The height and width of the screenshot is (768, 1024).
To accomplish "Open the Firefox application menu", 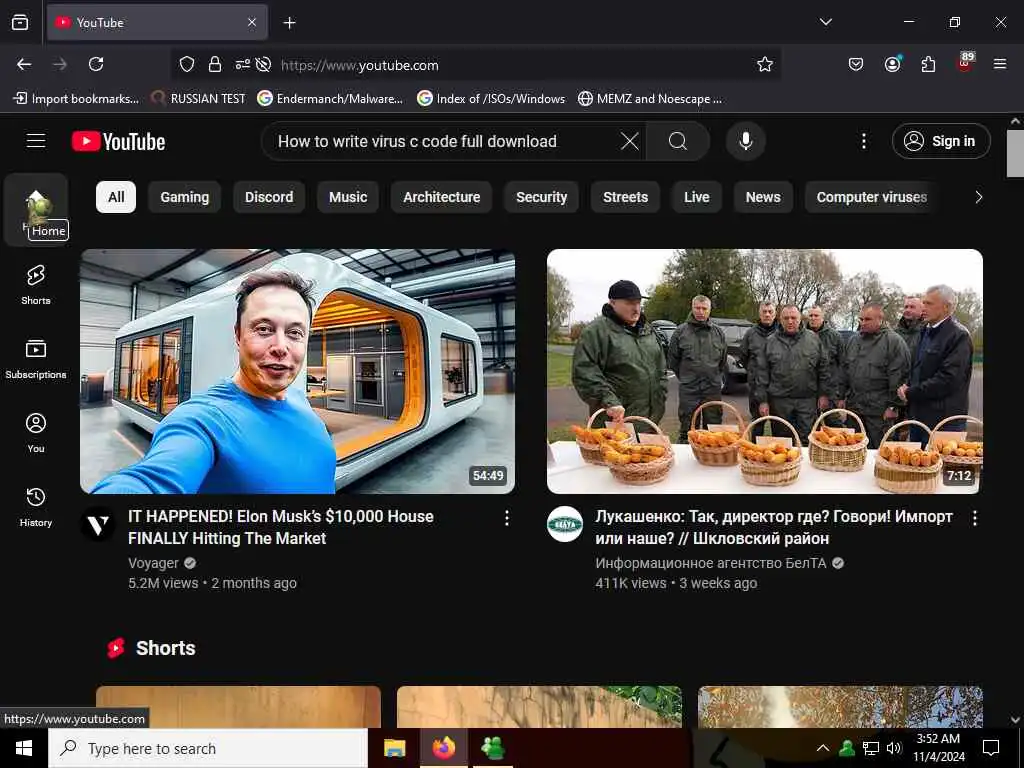I will click(x=1000, y=64).
